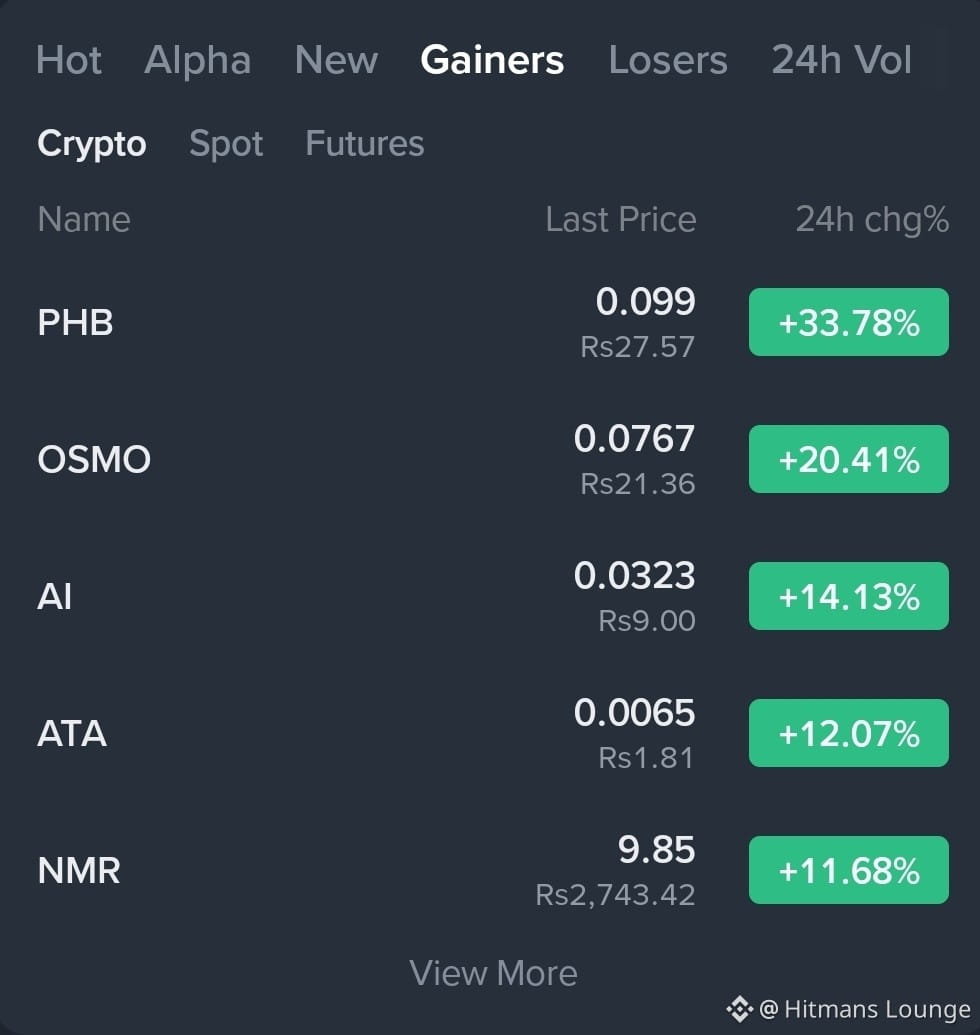Click the Binance logo in watermark
The width and height of the screenshot is (980, 1035).
click(739, 1009)
